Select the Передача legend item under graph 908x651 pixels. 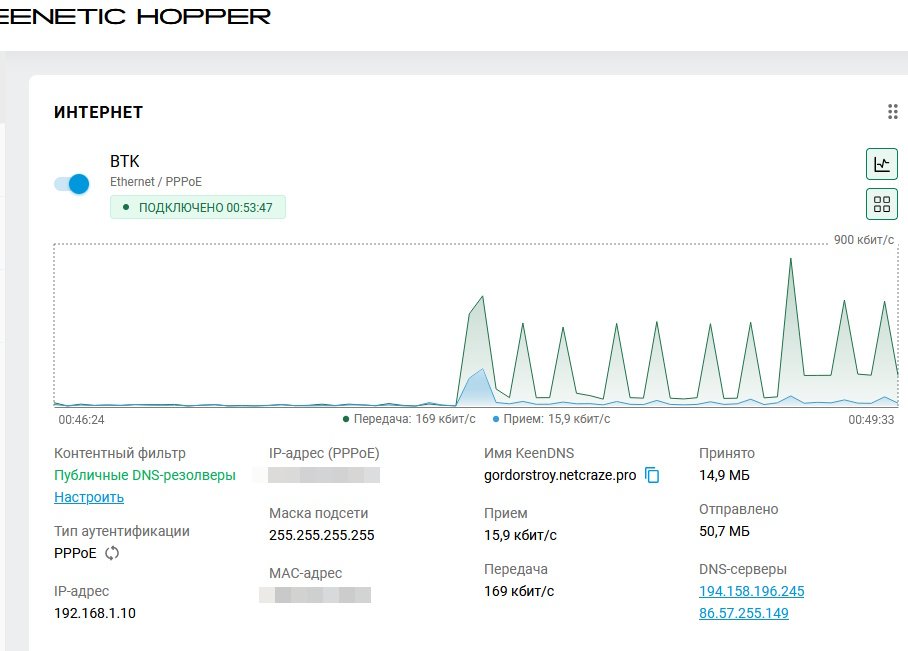click(x=409, y=420)
